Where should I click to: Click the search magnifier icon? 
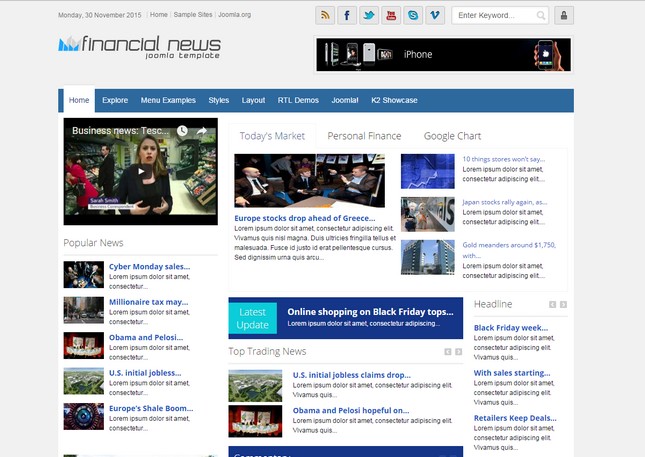(x=541, y=16)
